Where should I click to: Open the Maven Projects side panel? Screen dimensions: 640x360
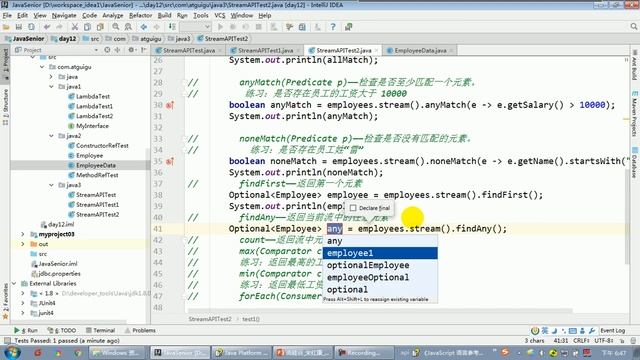[635, 113]
